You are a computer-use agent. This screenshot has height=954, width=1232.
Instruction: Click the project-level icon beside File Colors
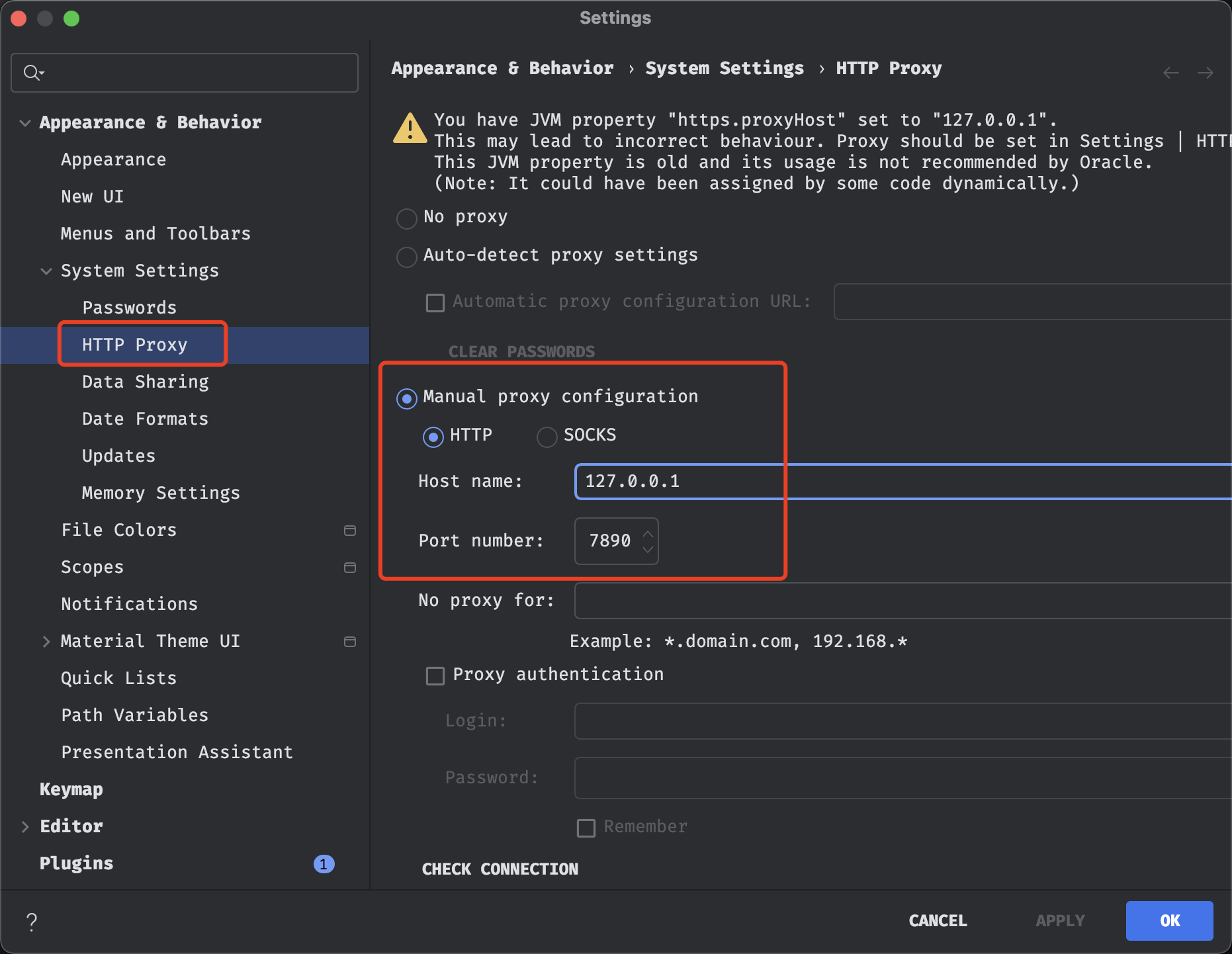coord(350,531)
